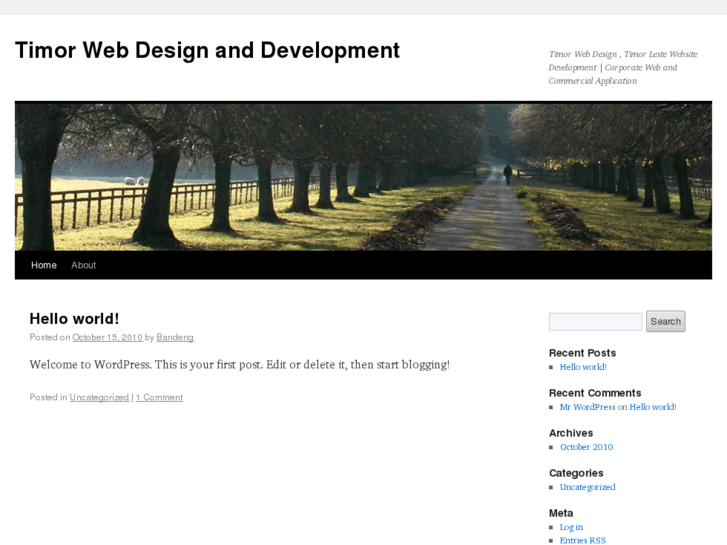Click Mr WordPress commenter link
Image resolution: width=727 pixels, height=545 pixels.
click(x=587, y=407)
